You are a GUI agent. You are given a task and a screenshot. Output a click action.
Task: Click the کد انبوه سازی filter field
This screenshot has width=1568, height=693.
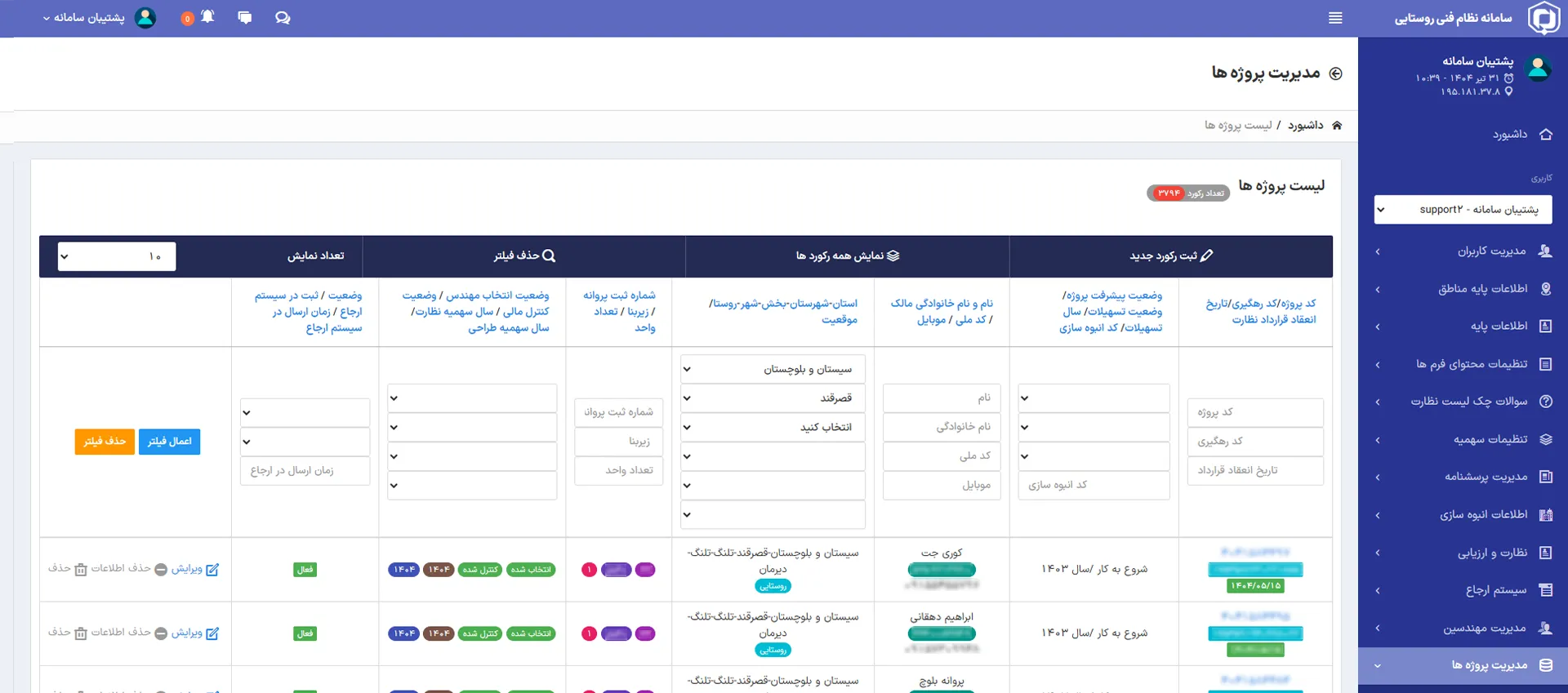point(1094,486)
